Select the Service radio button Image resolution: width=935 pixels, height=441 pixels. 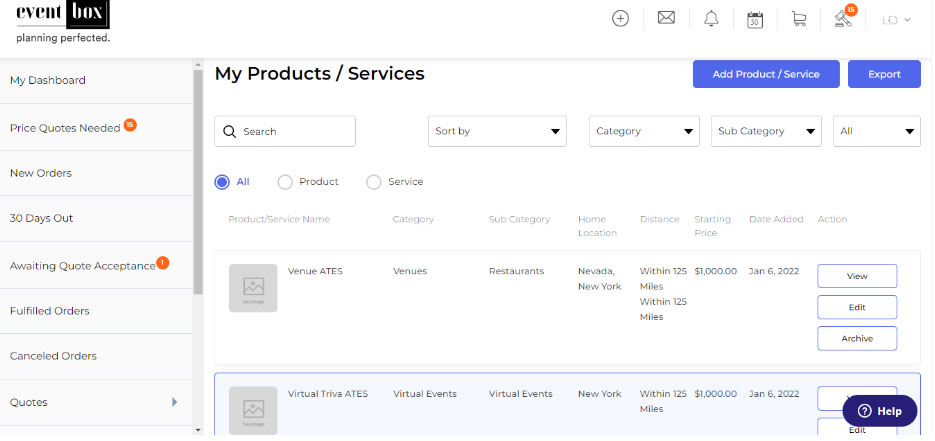374,182
